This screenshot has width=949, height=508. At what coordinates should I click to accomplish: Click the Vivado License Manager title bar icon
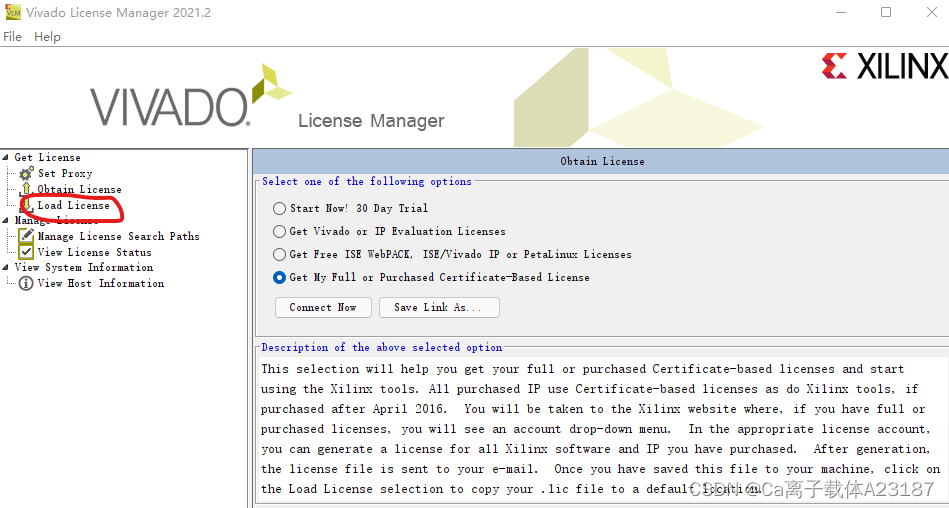pyautogui.click(x=13, y=12)
